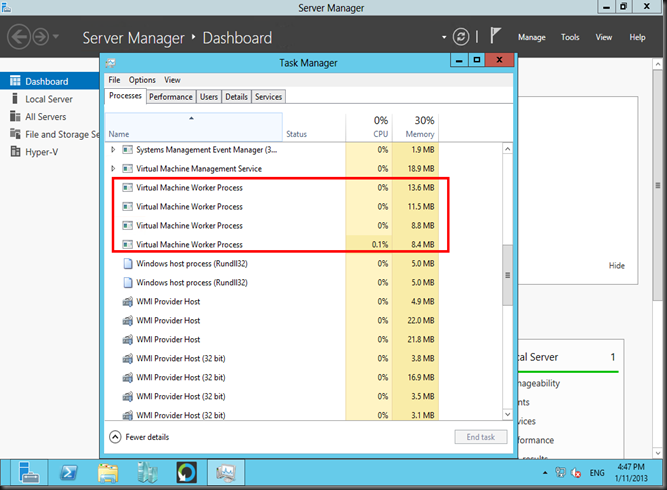The width and height of the screenshot is (667, 490).
Task: Select WMI Provider Host using 4.9 MB
Action: 272,301
